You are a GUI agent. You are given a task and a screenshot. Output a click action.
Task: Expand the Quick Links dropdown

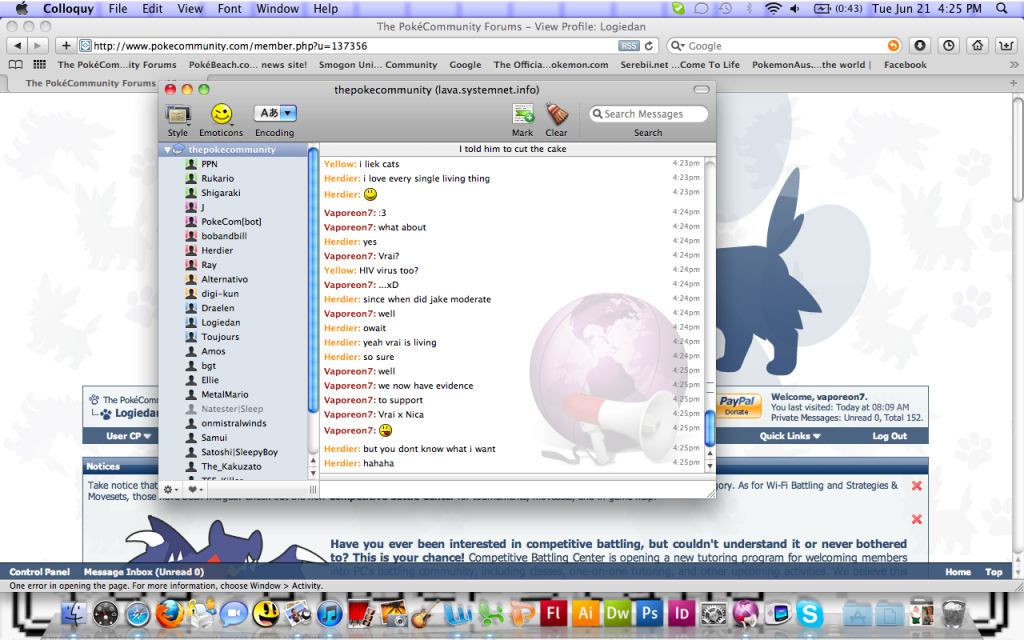coord(790,436)
